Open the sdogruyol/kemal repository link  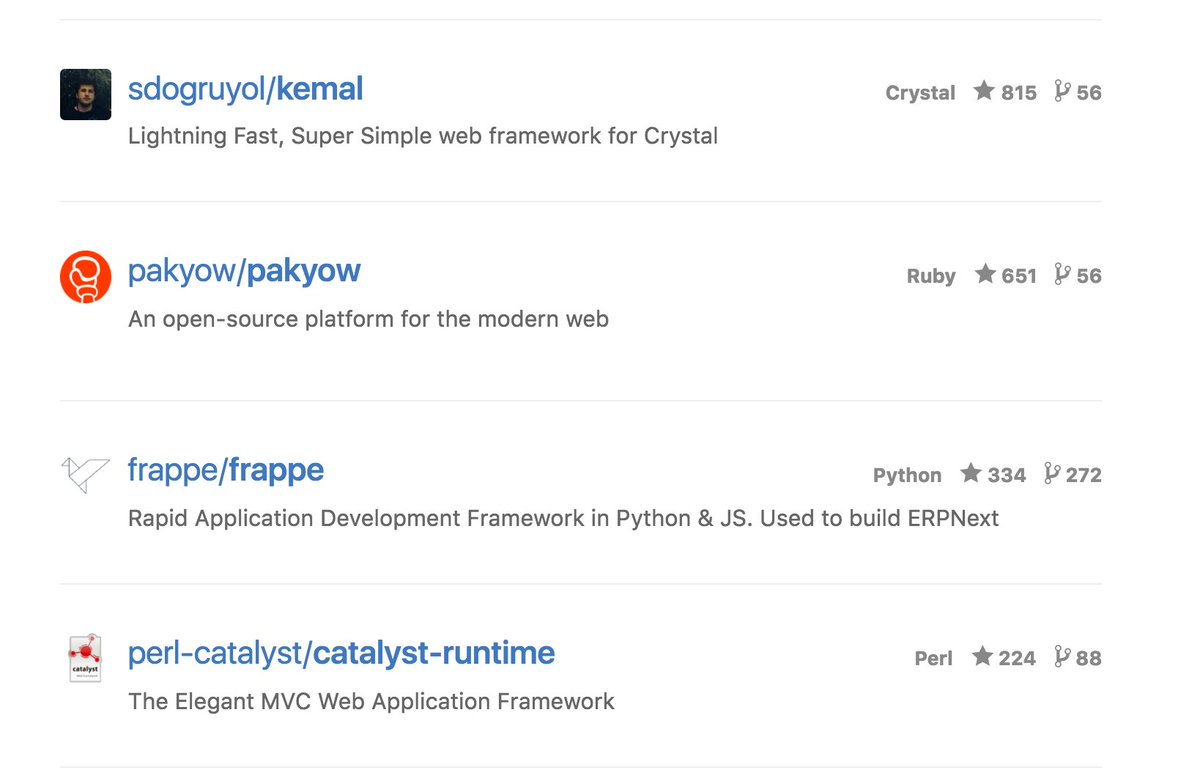[245, 90]
